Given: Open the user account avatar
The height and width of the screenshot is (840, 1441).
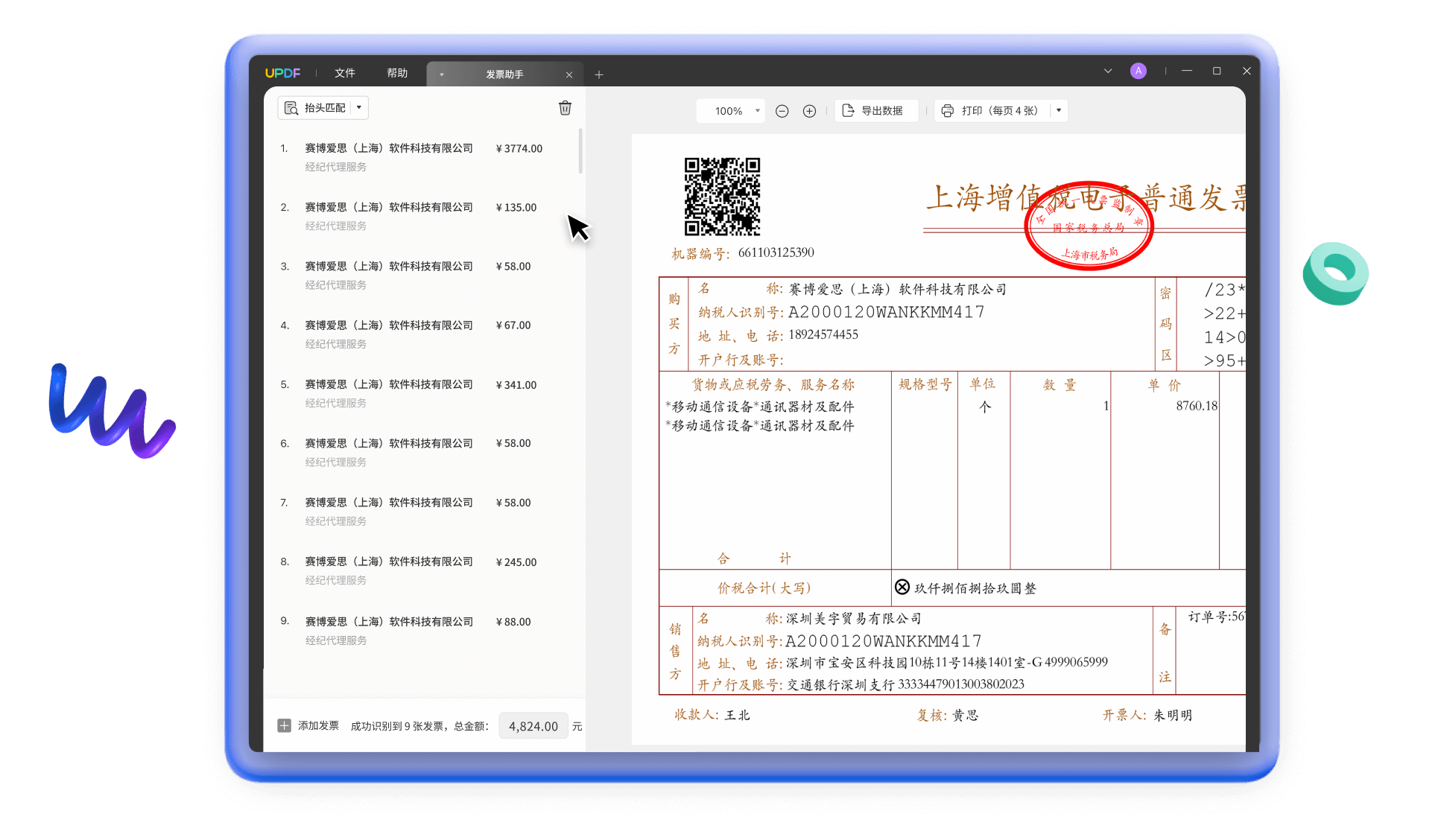Looking at the screenshot, I should coord(1138,71).
